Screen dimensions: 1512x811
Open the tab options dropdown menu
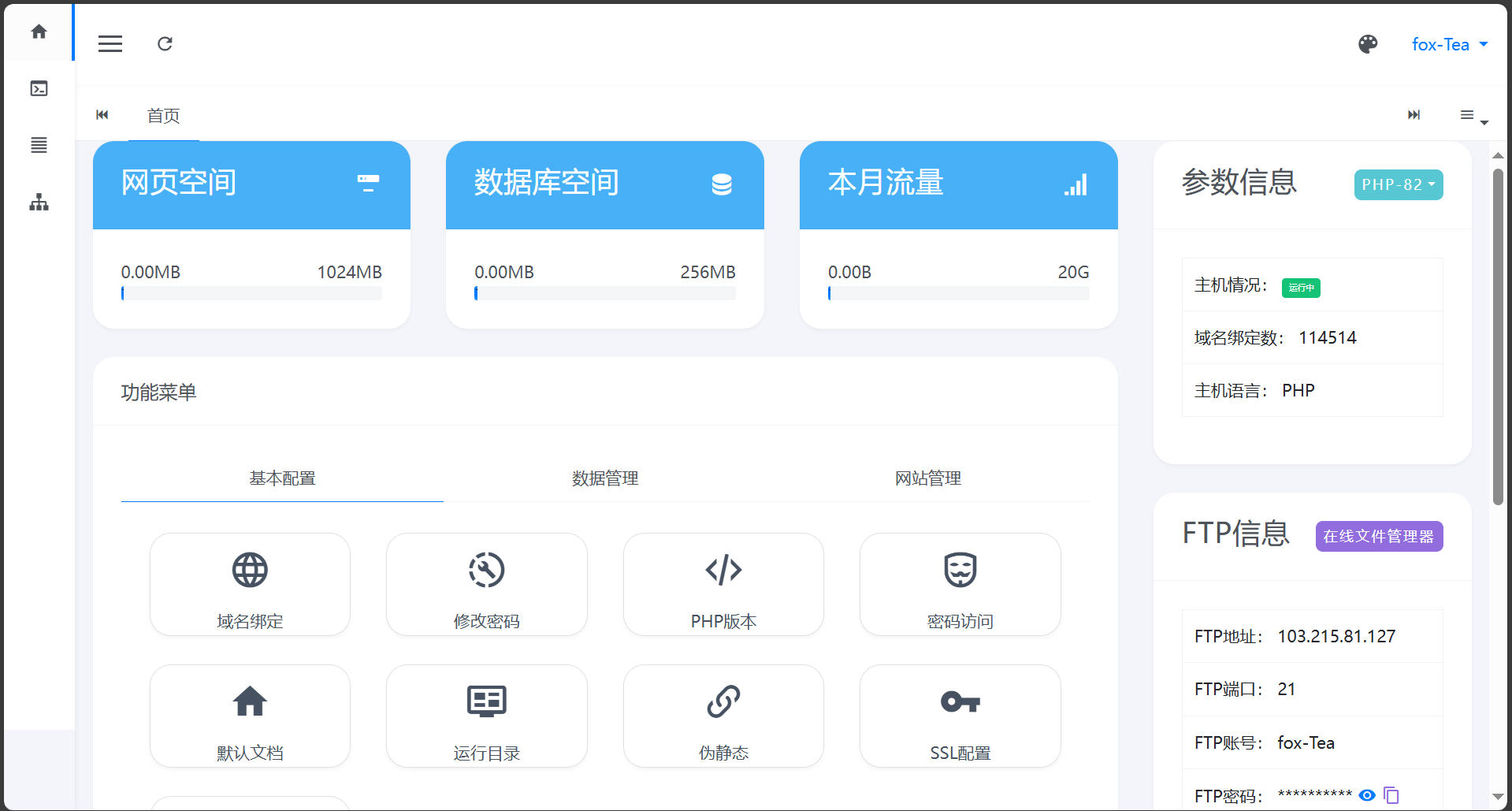coord(1473,116)
